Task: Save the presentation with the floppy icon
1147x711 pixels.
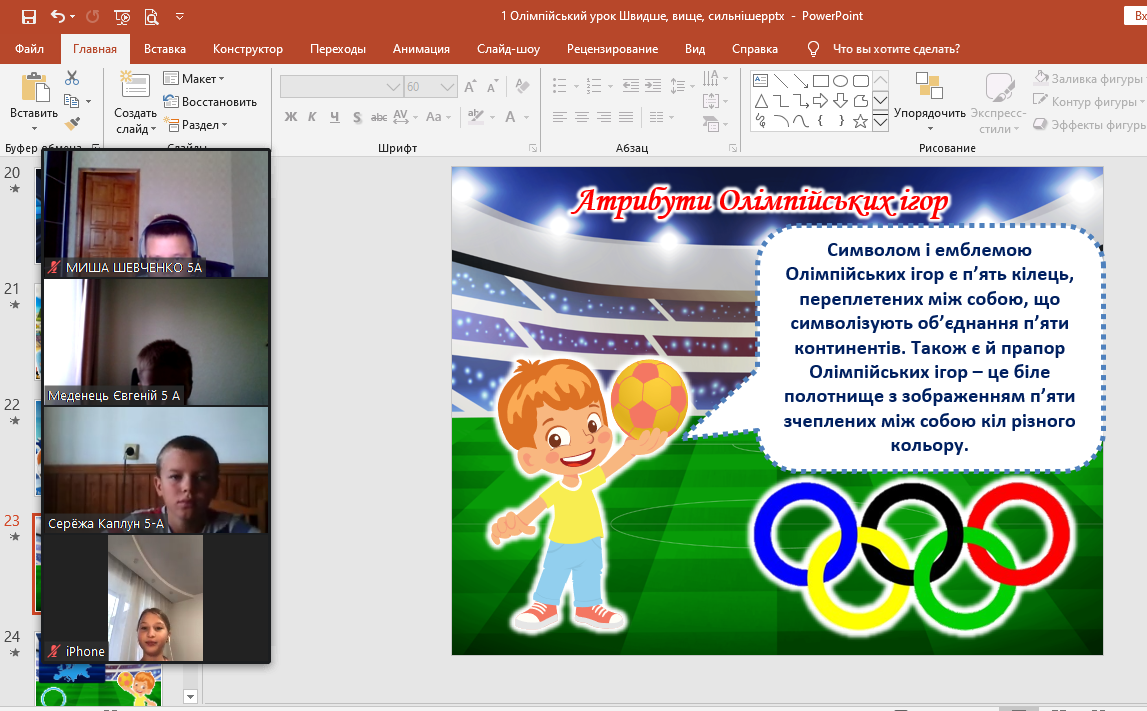Action: tap(29, 16)
